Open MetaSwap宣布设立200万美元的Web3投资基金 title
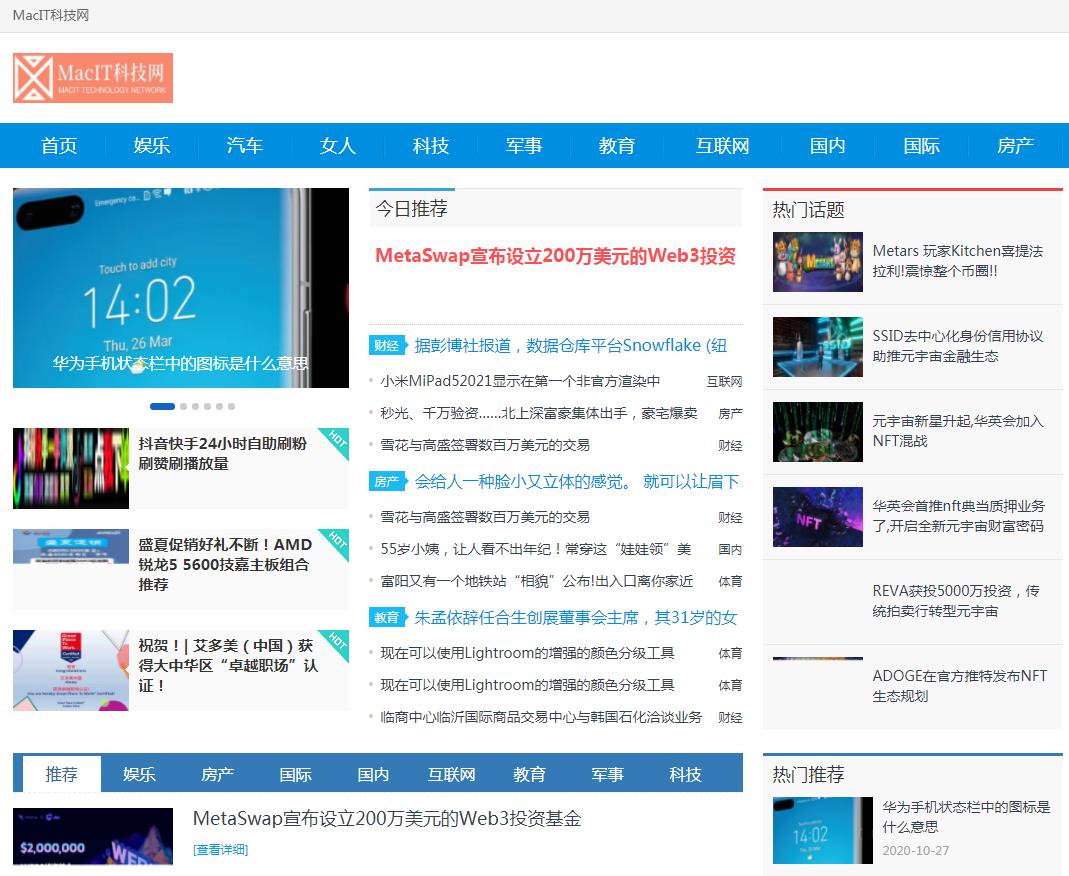 click(387, 819)
